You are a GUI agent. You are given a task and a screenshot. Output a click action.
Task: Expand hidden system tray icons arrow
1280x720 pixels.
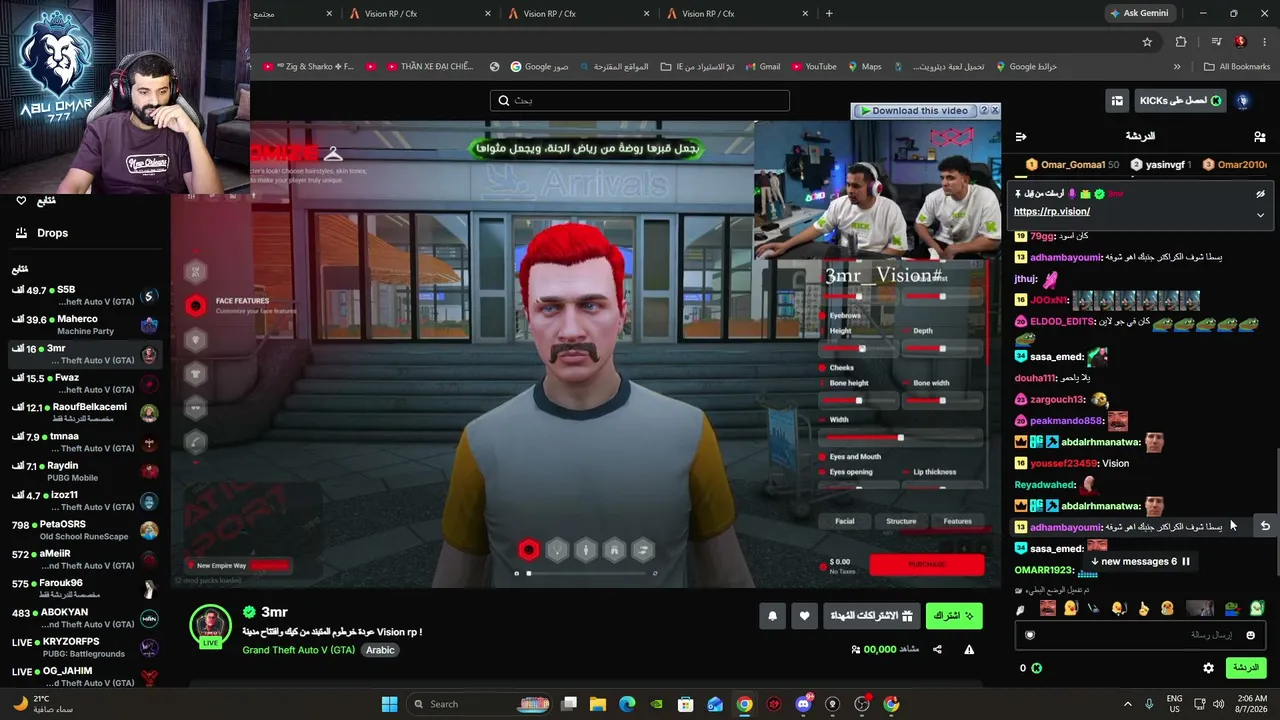[1128, 704]
